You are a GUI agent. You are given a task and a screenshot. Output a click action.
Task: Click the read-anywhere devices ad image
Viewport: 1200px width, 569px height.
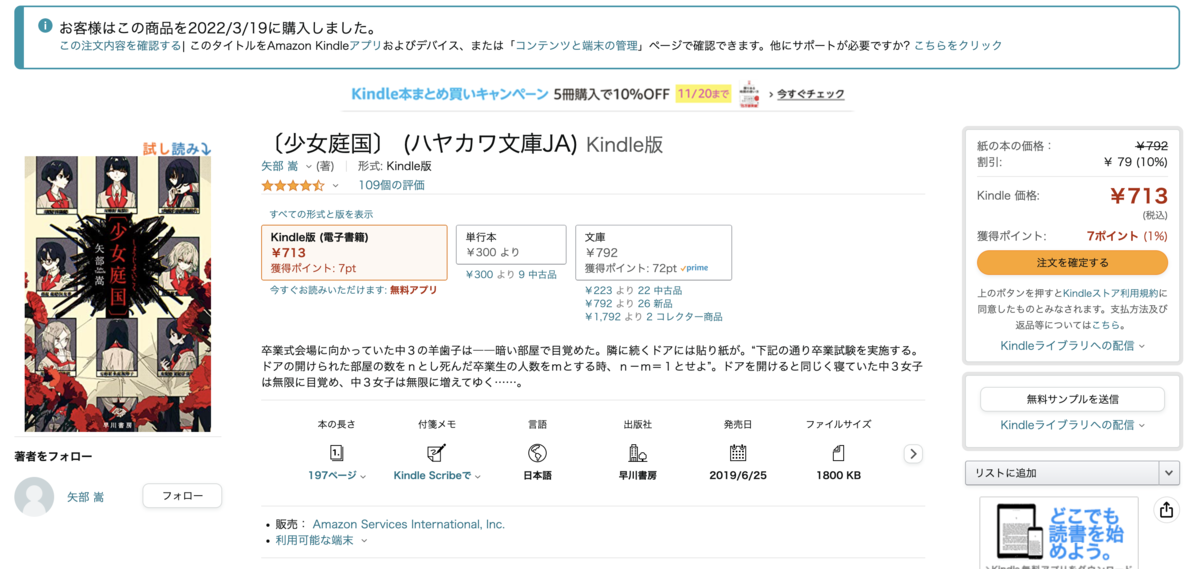click(1058, 533)
